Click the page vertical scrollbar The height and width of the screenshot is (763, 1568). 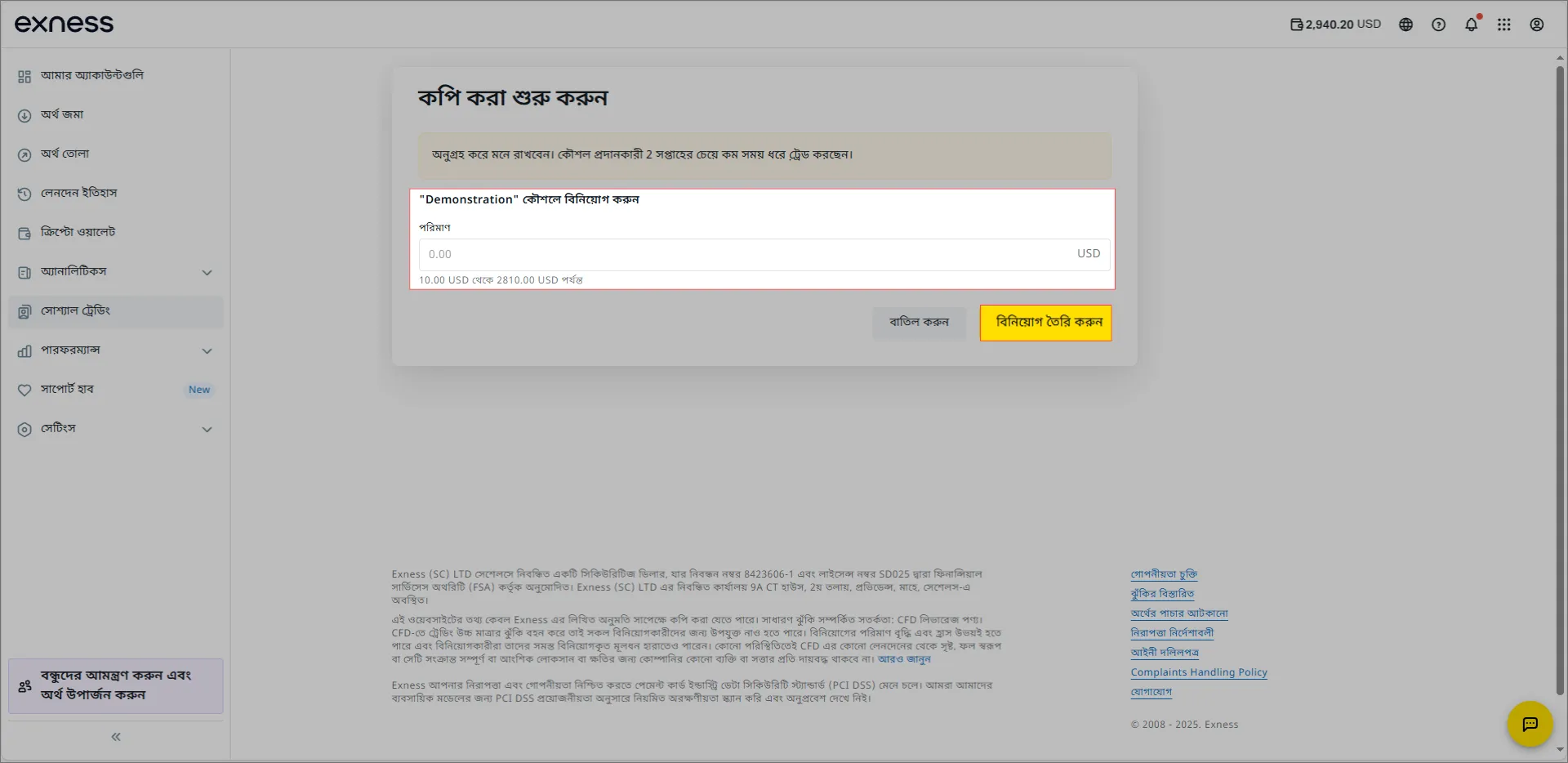coord(1560,380)
